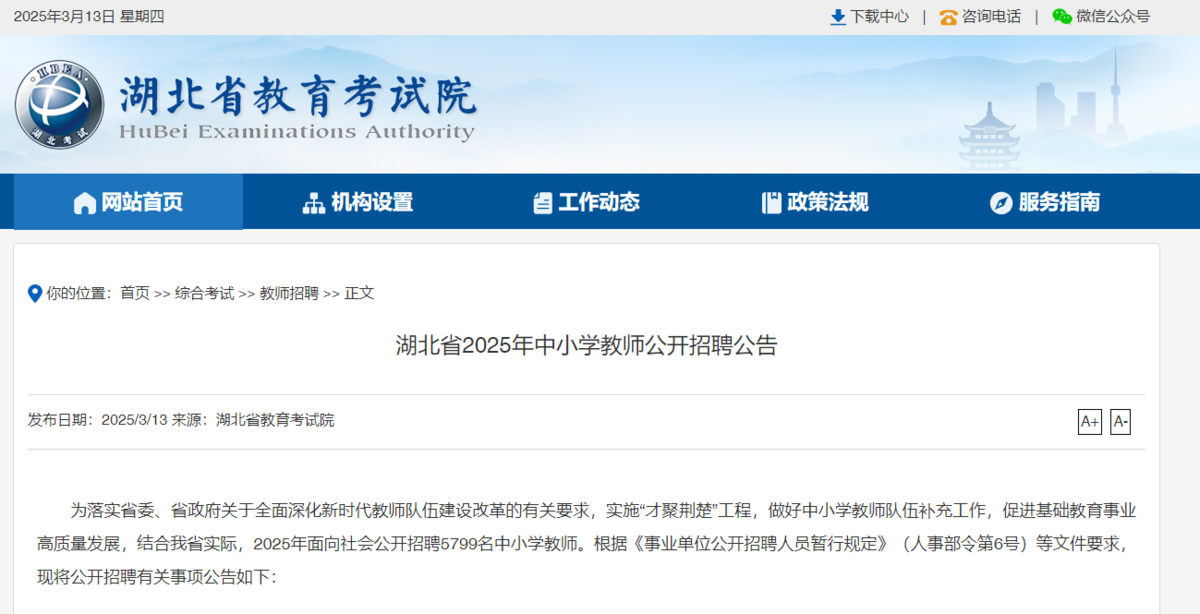Click the org-chart icon beside 机构设置
This screenshot has width=1200, height=614.
314,203
